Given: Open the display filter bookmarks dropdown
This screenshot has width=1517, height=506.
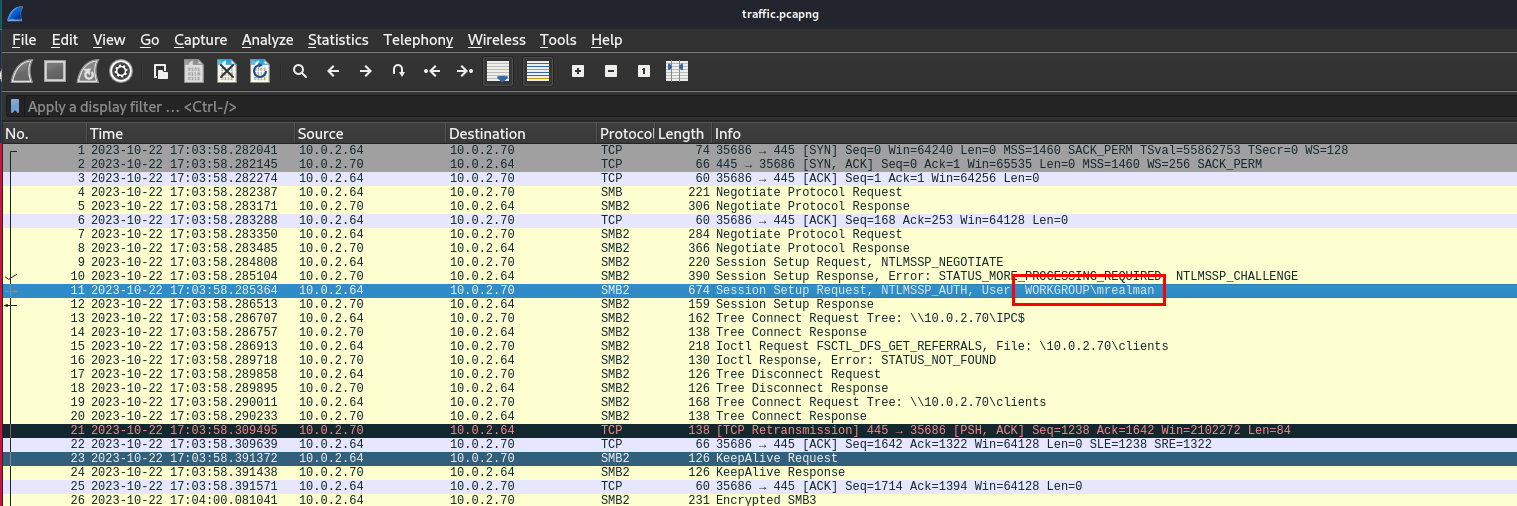Looking at the screenshot, I should coord(15,106).
